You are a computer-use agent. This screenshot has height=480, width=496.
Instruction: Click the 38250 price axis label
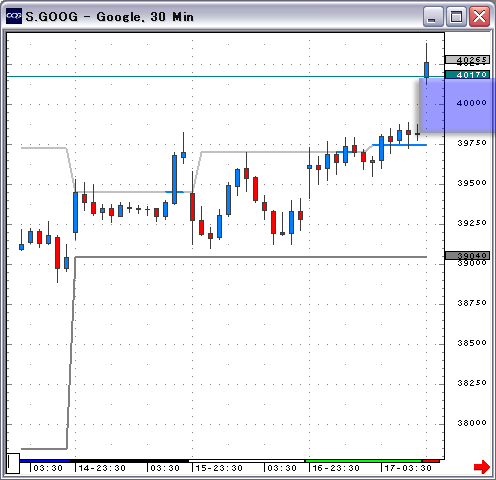472,383
